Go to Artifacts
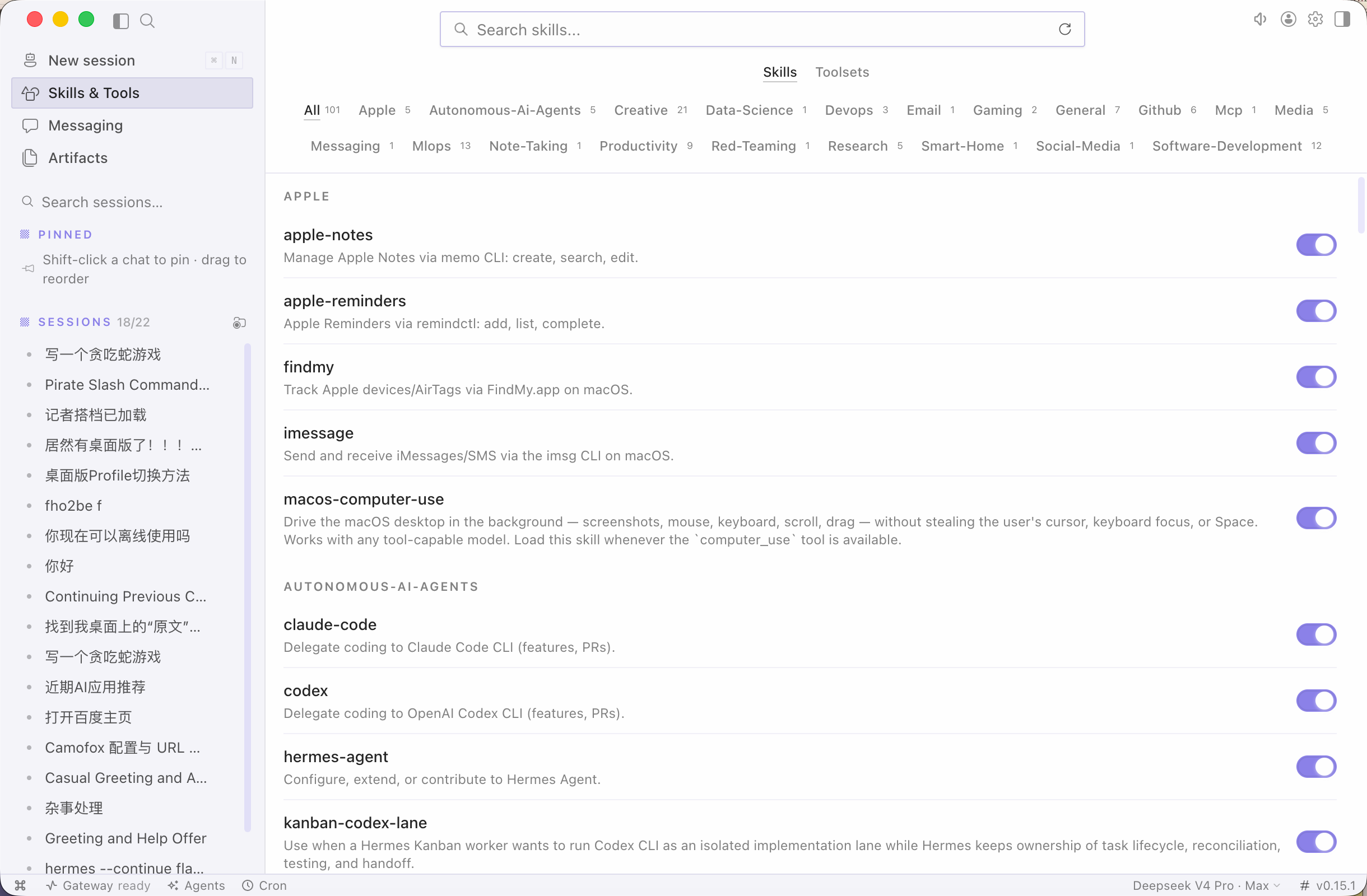The width and height of the screenshot is (1367, 896). click(x=132, y=158)
